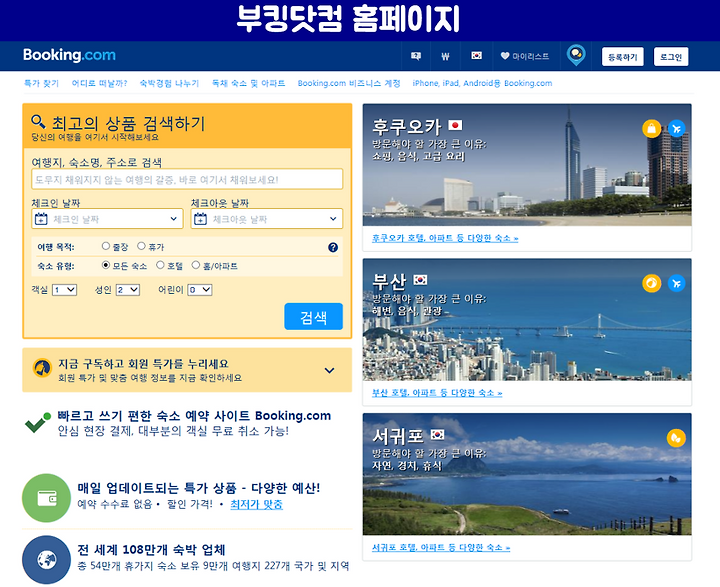Click the airplane badge on 부산 card
720x587 pixels.
pos(676,283)
